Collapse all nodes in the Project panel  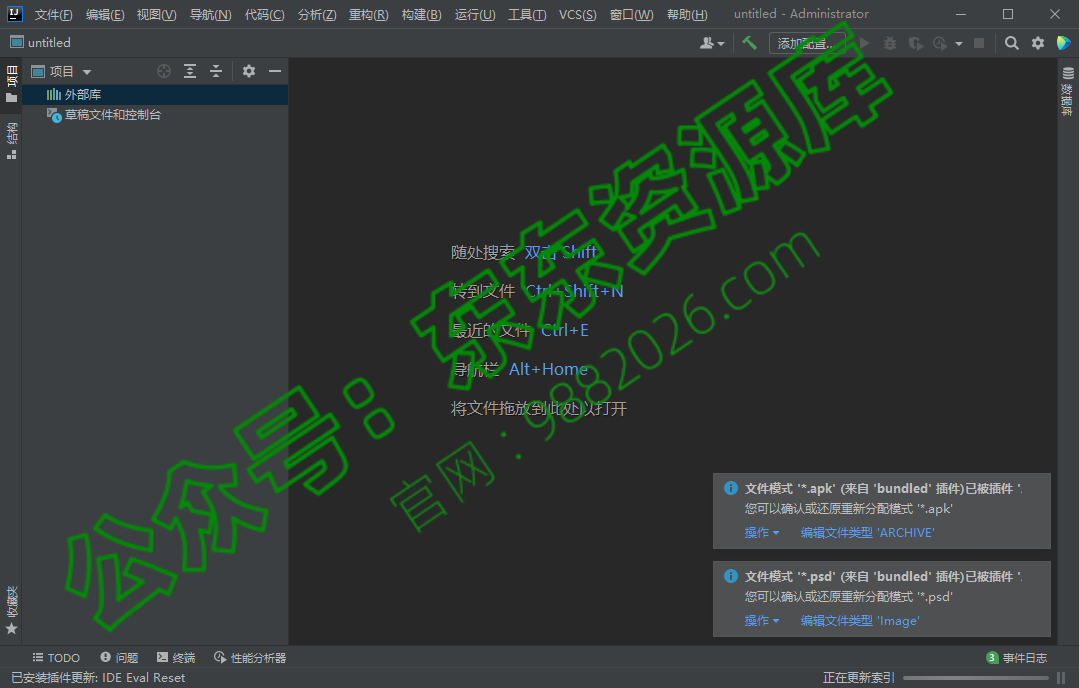(216, 71)
